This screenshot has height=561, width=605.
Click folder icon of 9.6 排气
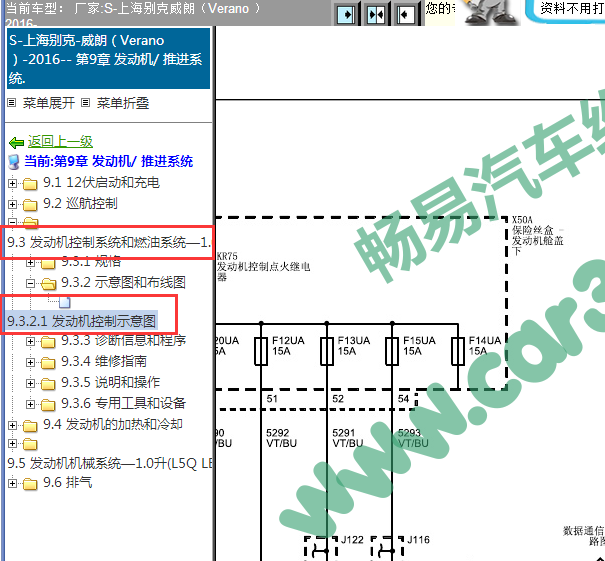[30, 483]
